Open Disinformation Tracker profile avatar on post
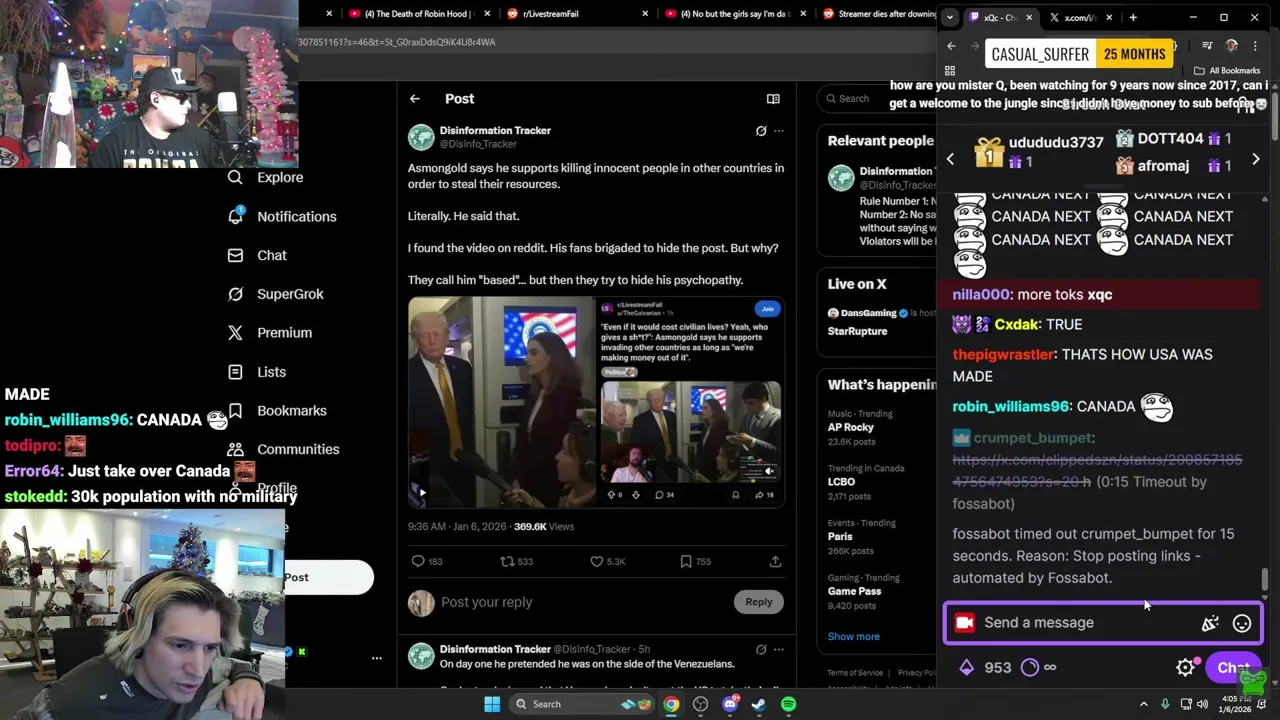This screenshot has width=1280, height=720. click(421, 137)
